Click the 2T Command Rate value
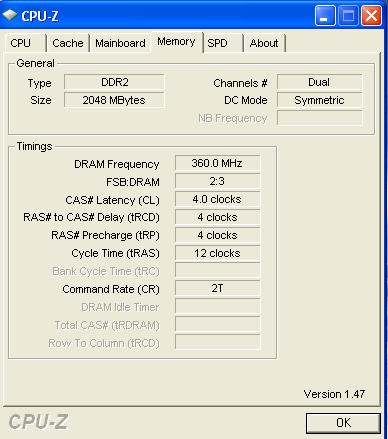Screen dimensions: 388x439 pyautogui.click(x=217, y=288)
